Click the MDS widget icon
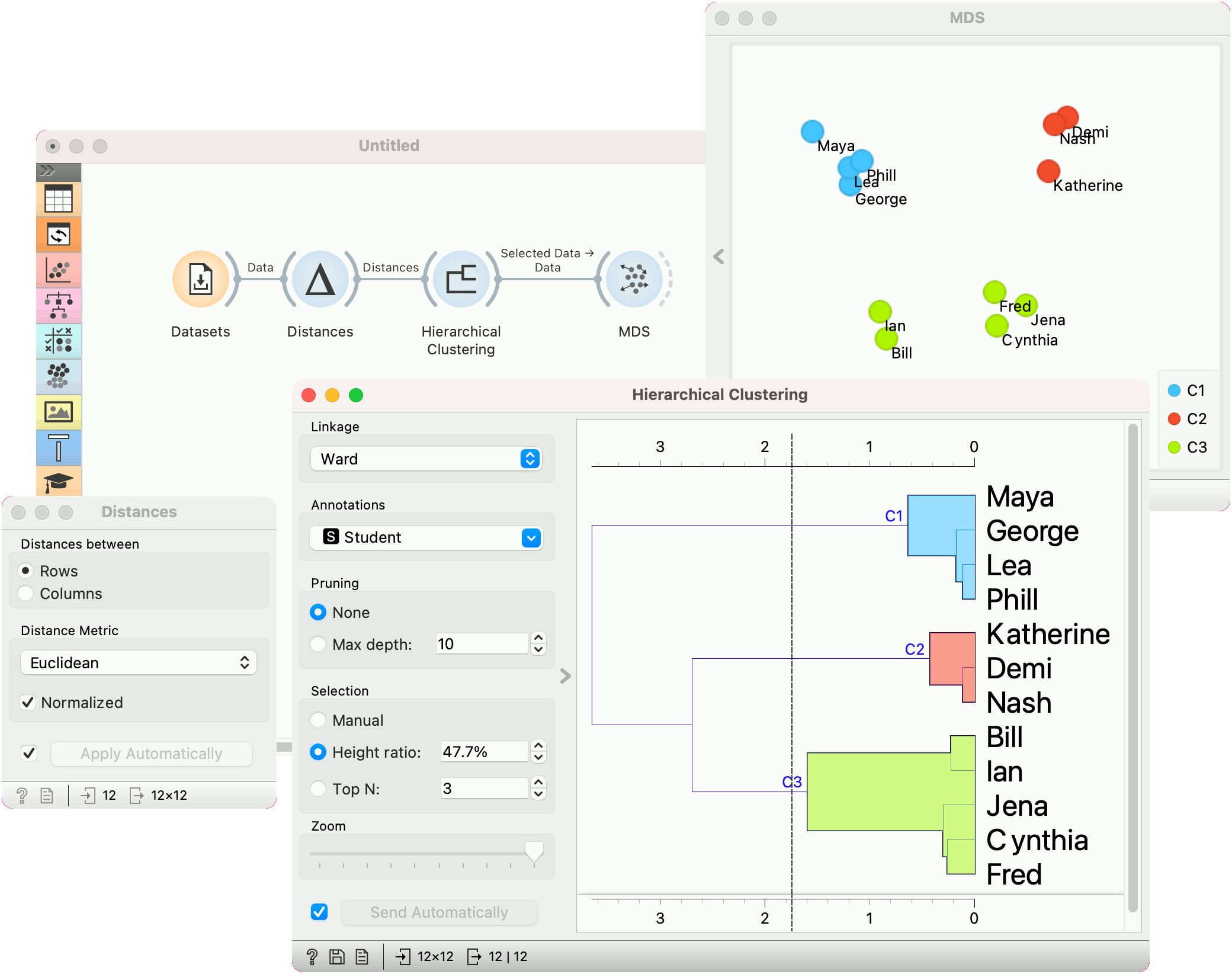 634,279
